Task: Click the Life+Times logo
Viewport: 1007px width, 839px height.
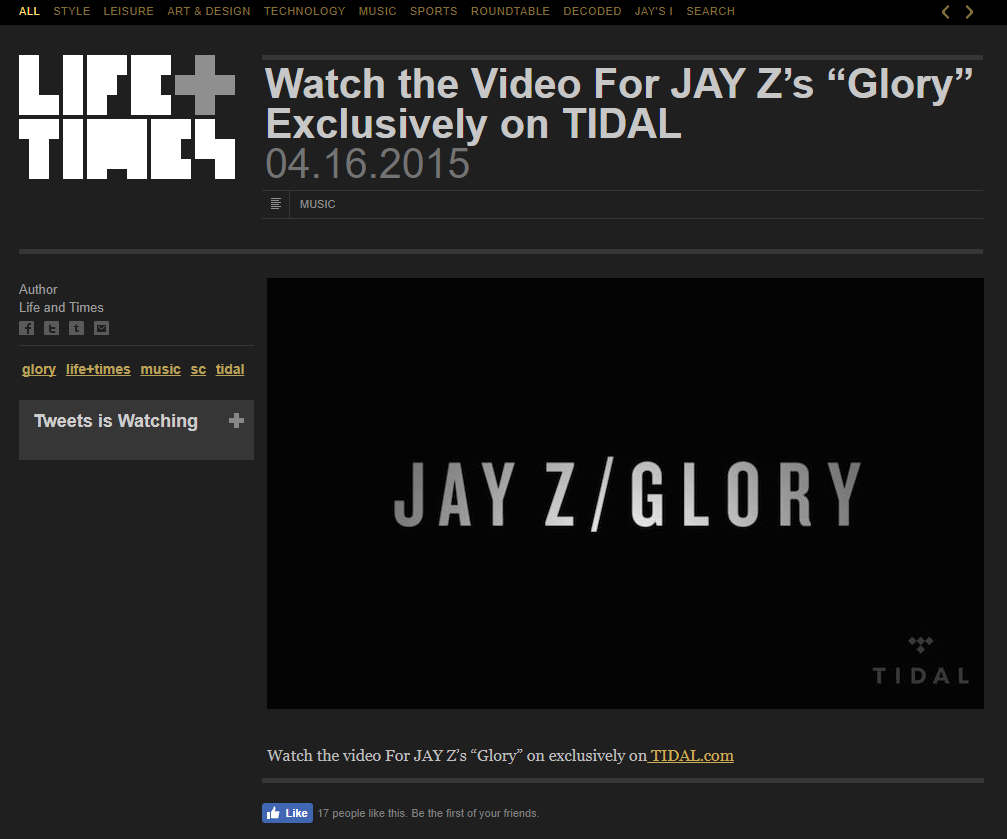Action: (127, 117)
